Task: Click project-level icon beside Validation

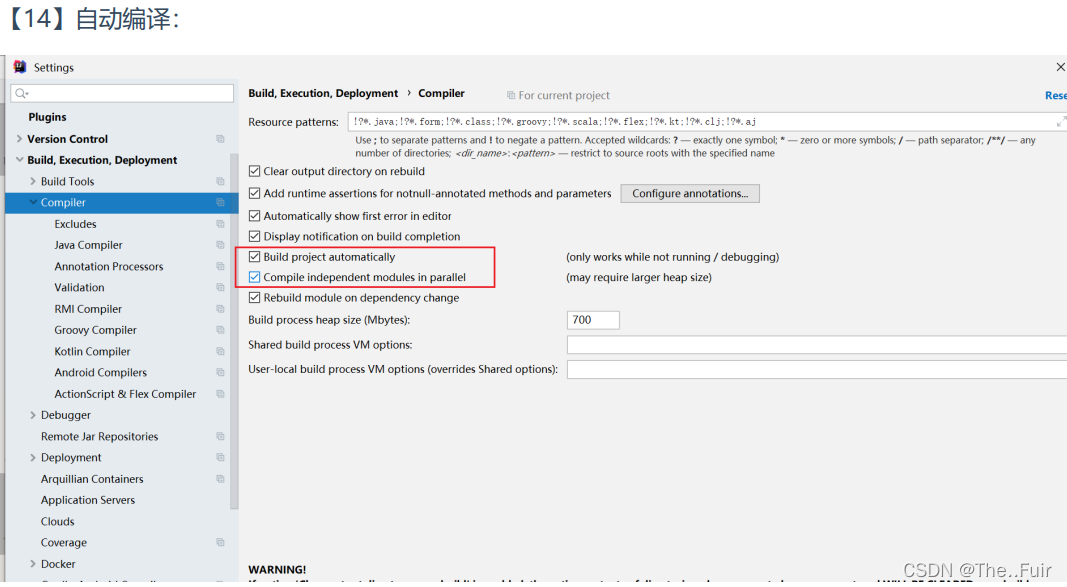Action: pyautogui.click(x=220, y=288)
